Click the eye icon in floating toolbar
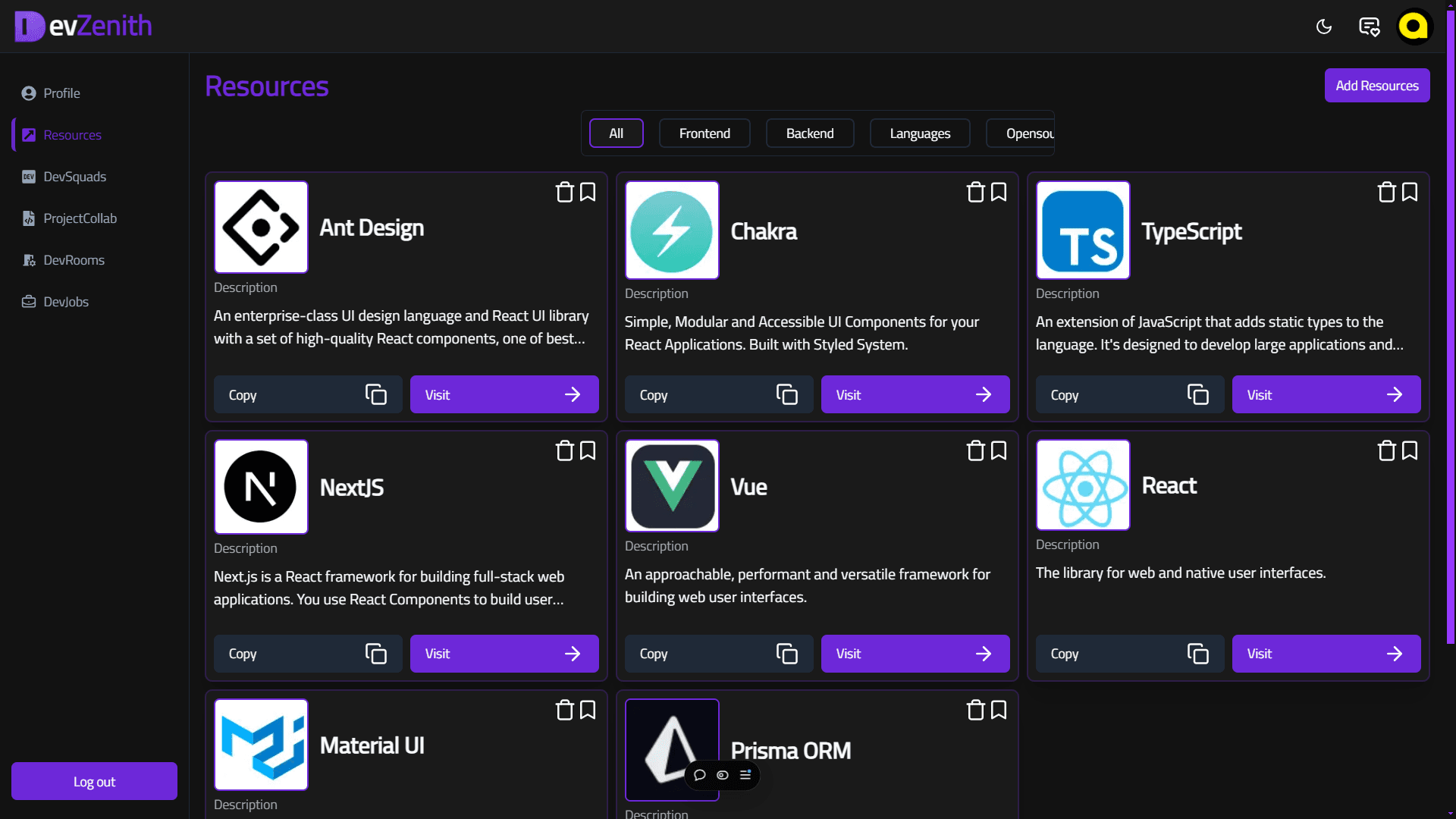The width and height of the screenshot is (1456, 819). click(723, 775)
